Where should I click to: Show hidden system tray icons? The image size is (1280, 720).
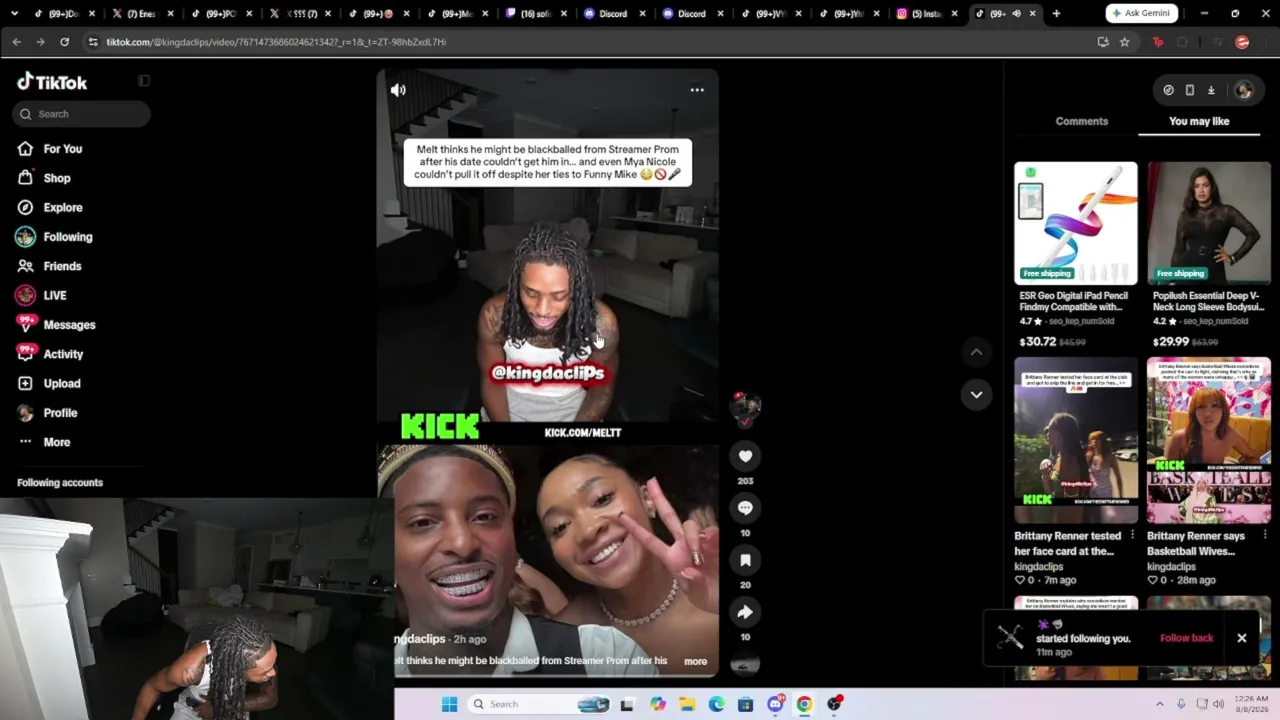pyautogui.click(x=1160, y=704)
